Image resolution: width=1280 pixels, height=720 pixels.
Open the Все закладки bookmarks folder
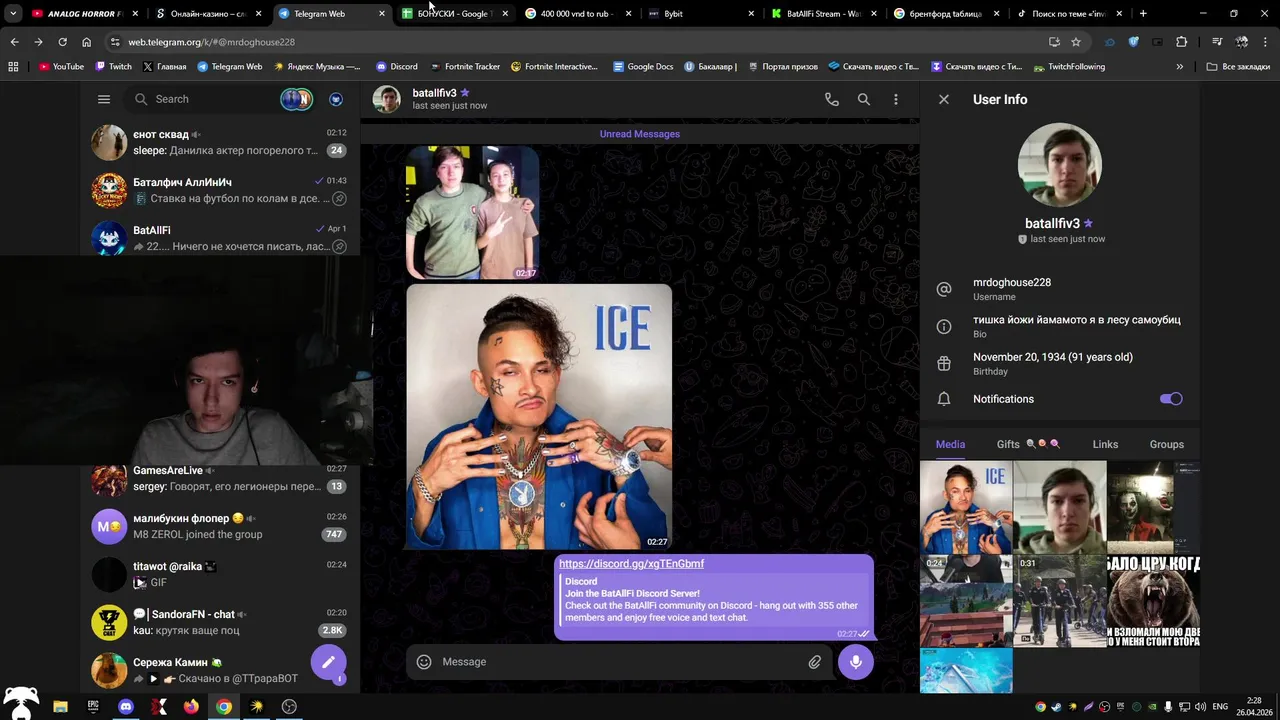pyautogui.click(x=1238, y=67)
